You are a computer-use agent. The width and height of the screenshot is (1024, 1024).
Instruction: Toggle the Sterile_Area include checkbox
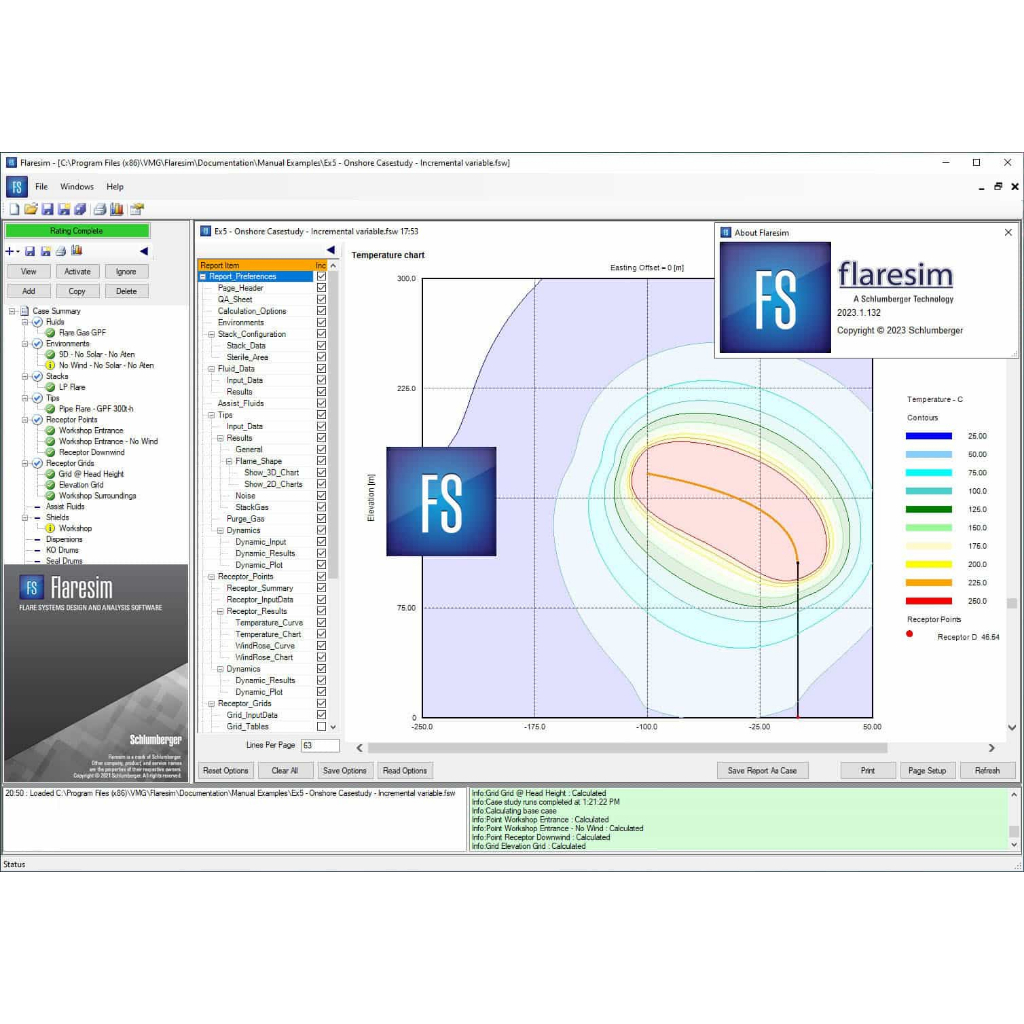[x=321, y=357]
